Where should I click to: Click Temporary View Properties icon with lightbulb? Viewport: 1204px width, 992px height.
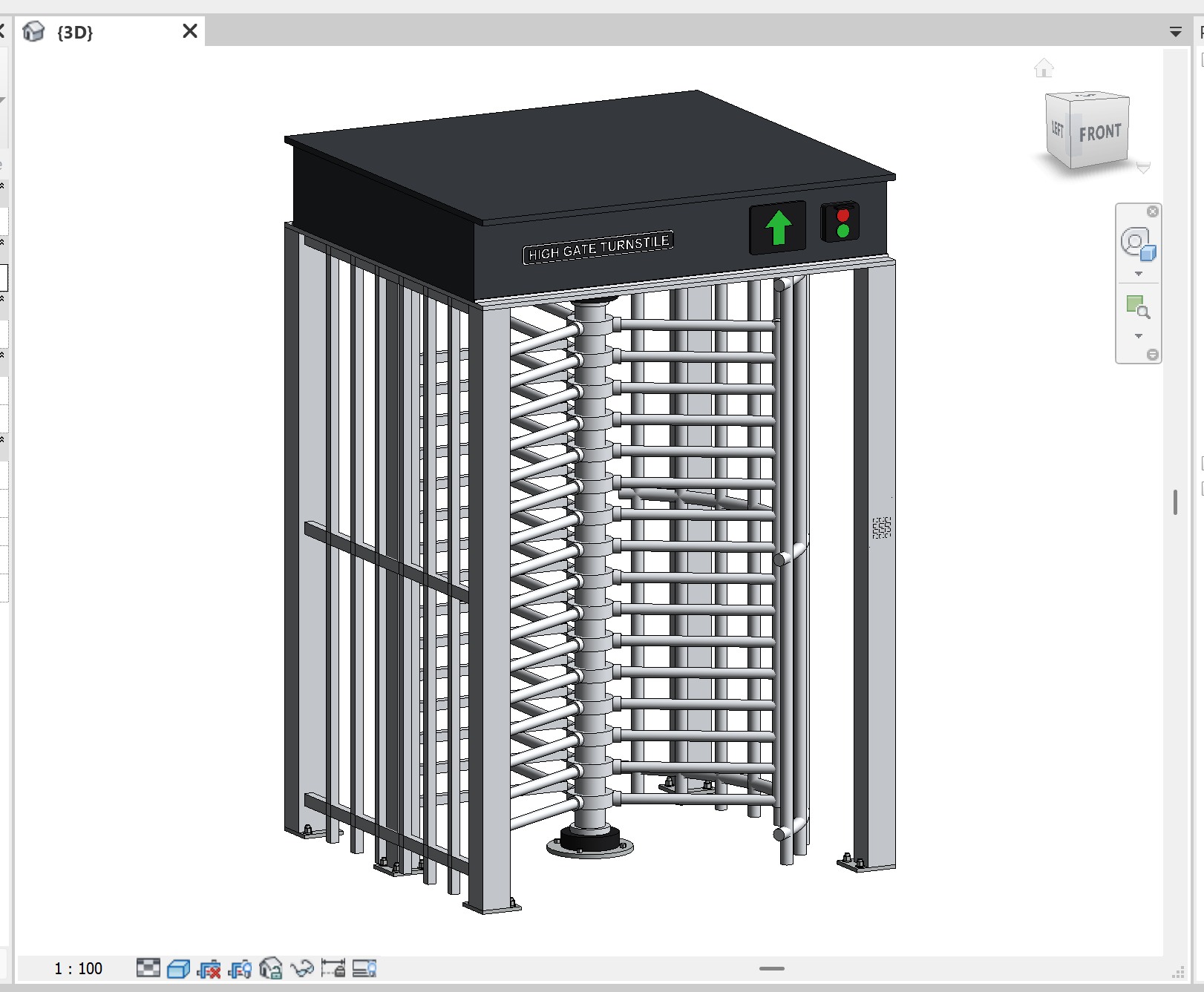pos(364,968)
